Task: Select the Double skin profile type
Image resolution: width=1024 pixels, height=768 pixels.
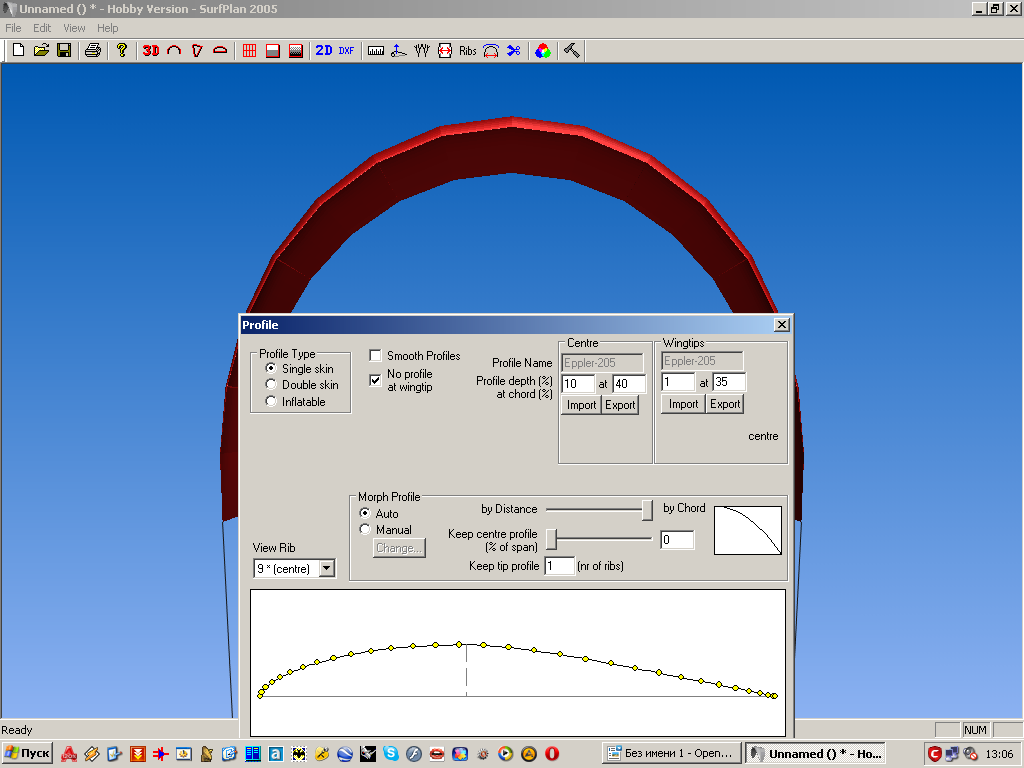Action: [271, 385]
